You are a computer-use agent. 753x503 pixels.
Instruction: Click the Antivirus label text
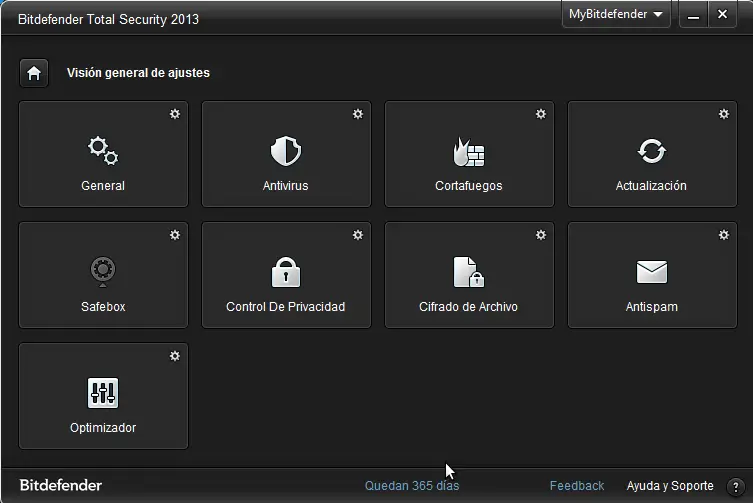[285, 186]
